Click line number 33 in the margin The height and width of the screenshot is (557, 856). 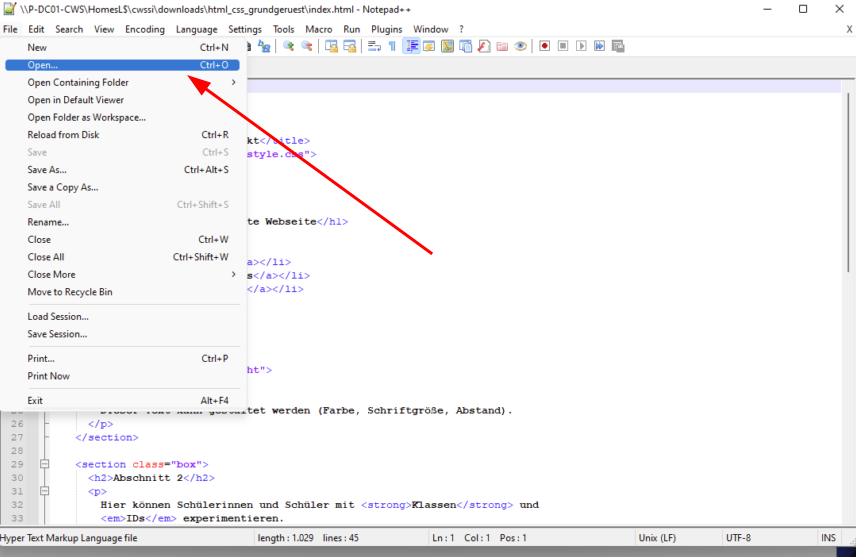point(17,518)
